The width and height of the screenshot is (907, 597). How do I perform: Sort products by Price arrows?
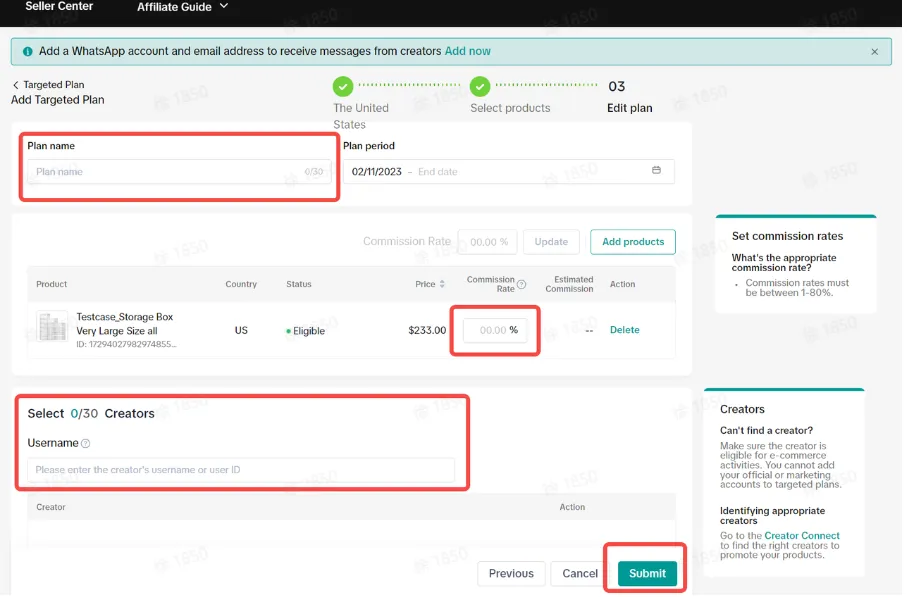(x=442, y=284)
